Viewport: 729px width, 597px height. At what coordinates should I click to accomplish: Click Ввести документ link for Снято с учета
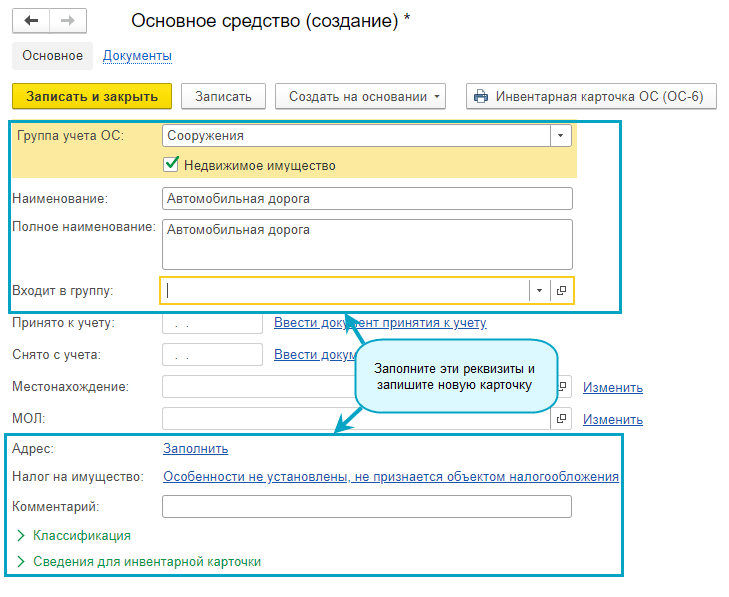click(x=315, y=354)
